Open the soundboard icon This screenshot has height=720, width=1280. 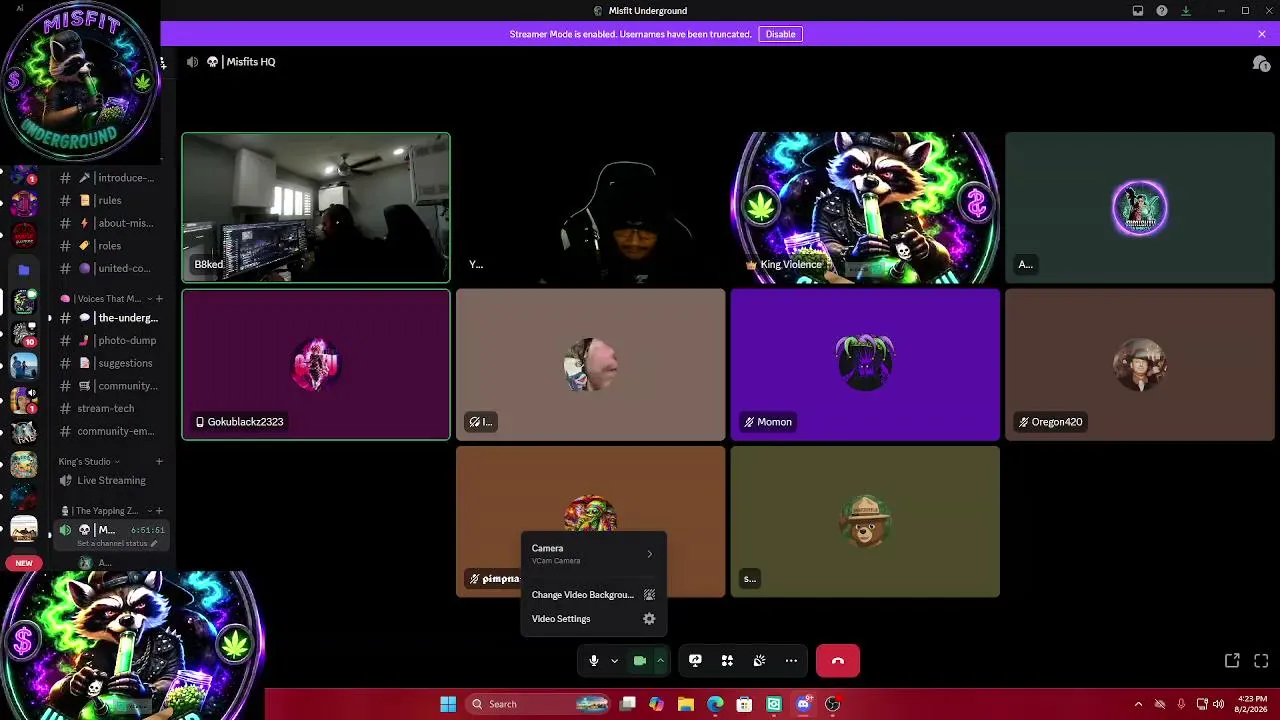click(759, 661)
